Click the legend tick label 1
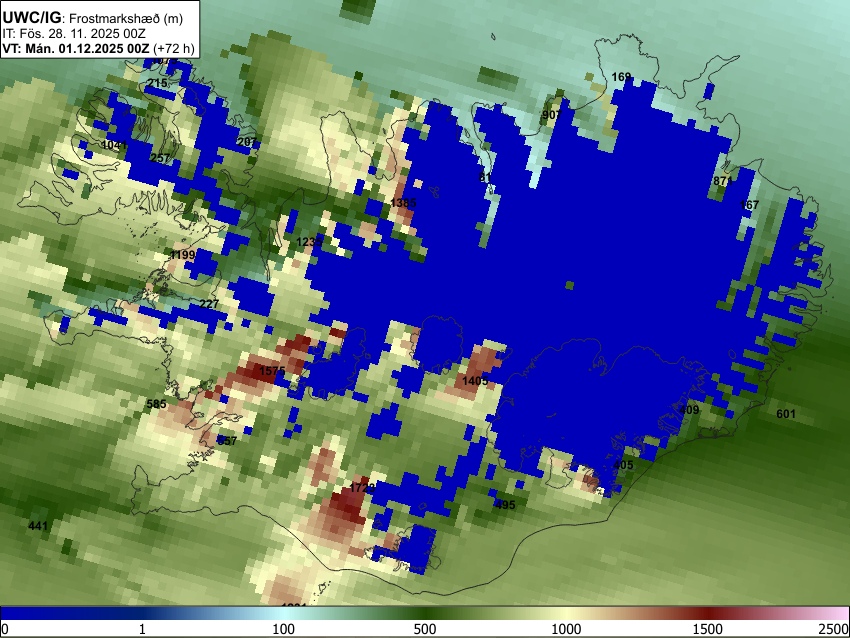Image resolution: width=850 pixels, height=638 pixels. (142, 629)
